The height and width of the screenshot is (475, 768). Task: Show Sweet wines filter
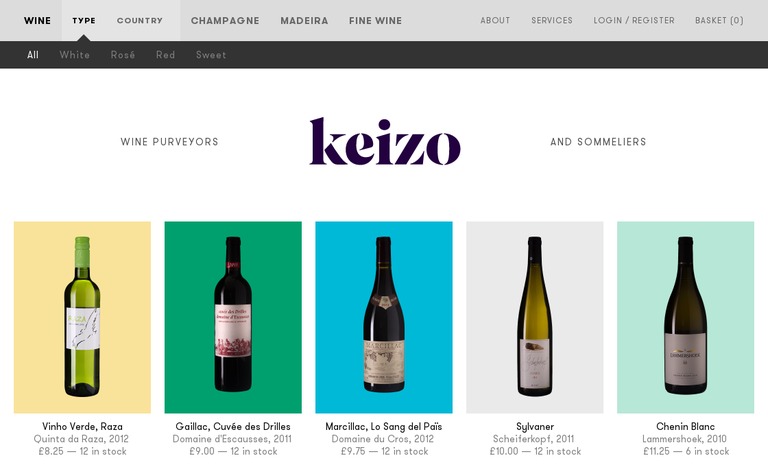pos(211,55)
